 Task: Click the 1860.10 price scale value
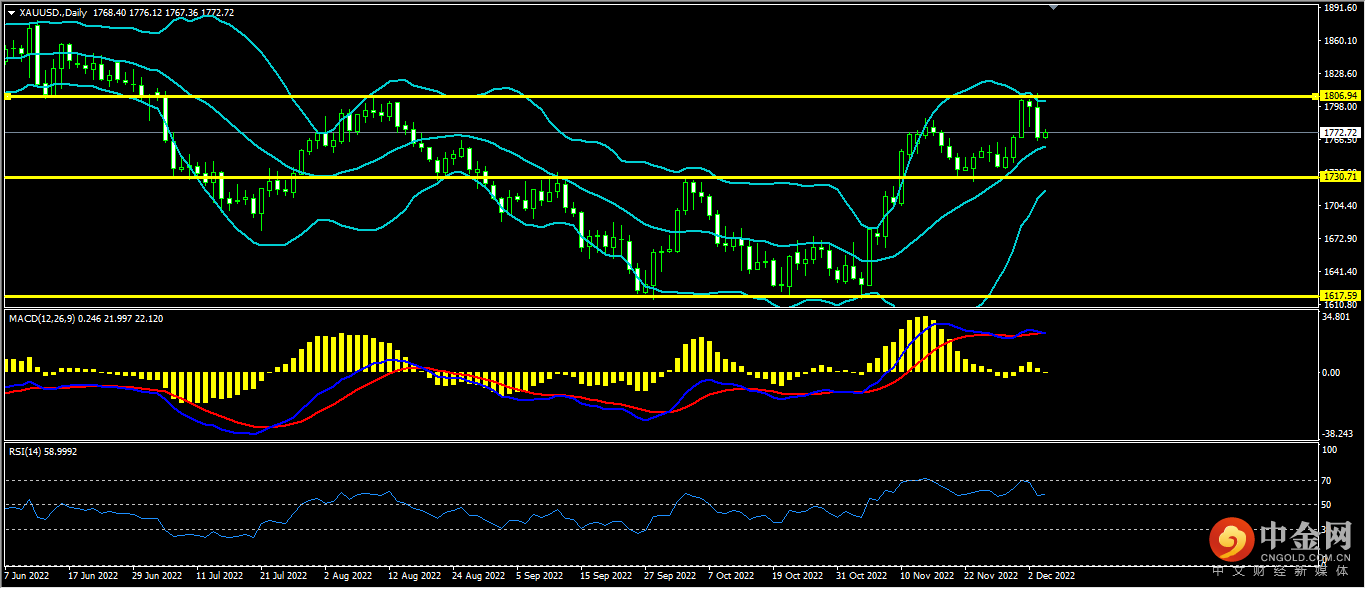[1338, 41]
